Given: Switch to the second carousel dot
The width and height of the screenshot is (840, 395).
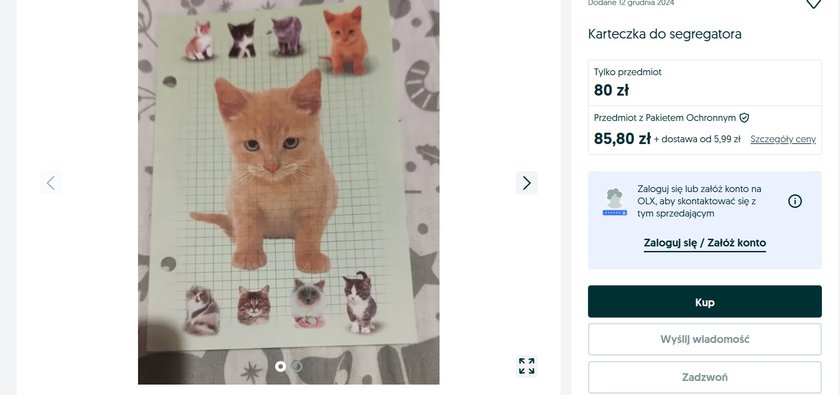Looking at the screenshot, I should pyautogui.click(x=297, y=366).
